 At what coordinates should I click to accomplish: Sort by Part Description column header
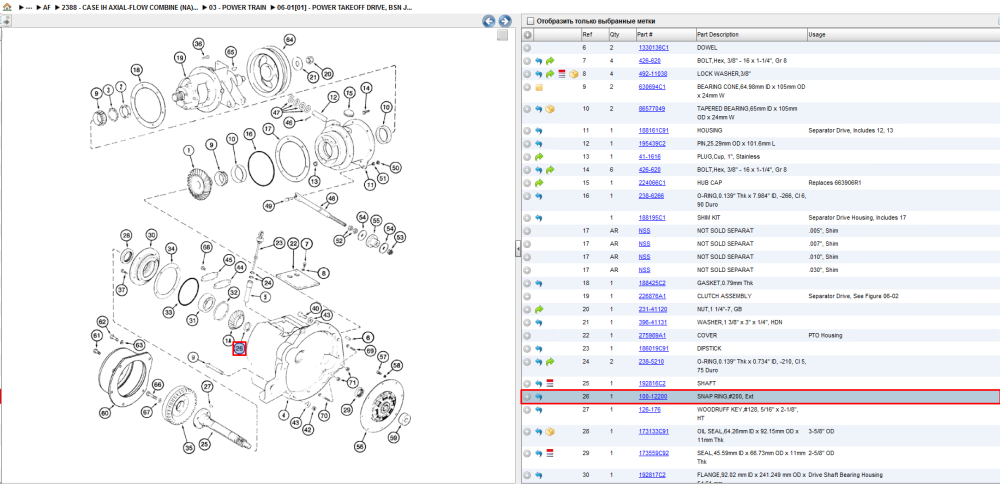pos(719,34)
